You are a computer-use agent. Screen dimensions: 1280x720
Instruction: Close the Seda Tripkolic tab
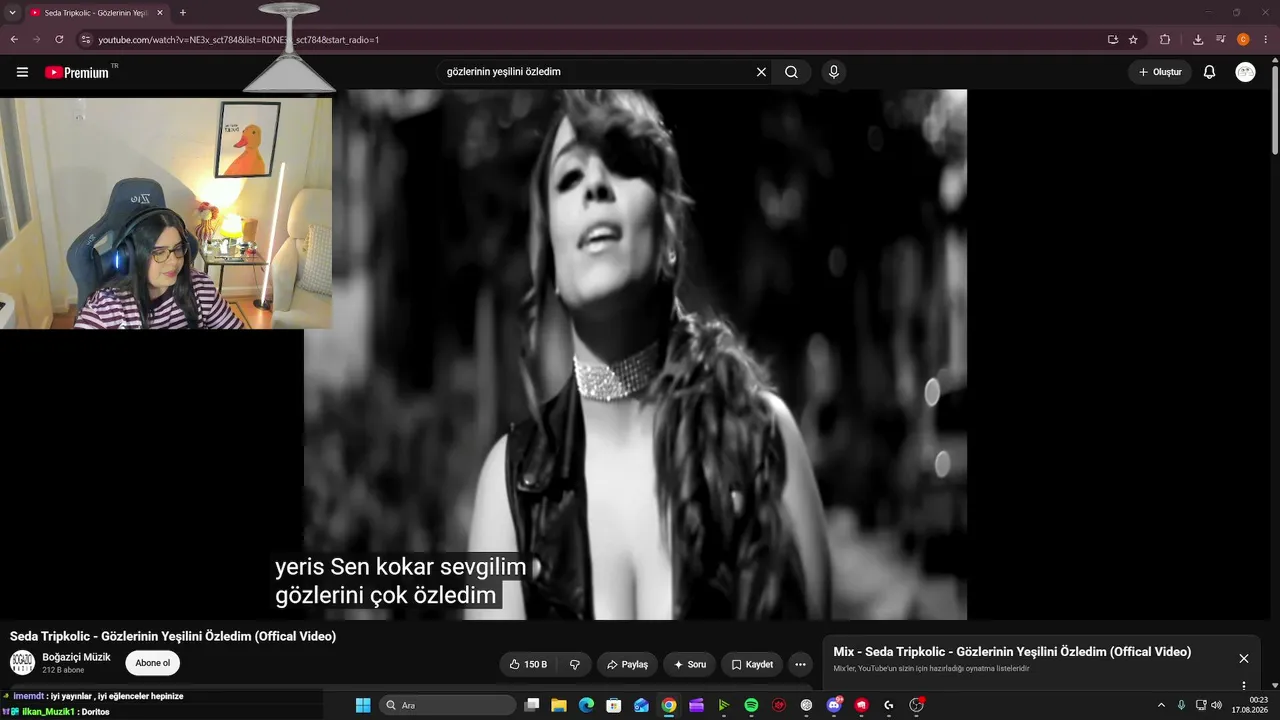(160, 13)
